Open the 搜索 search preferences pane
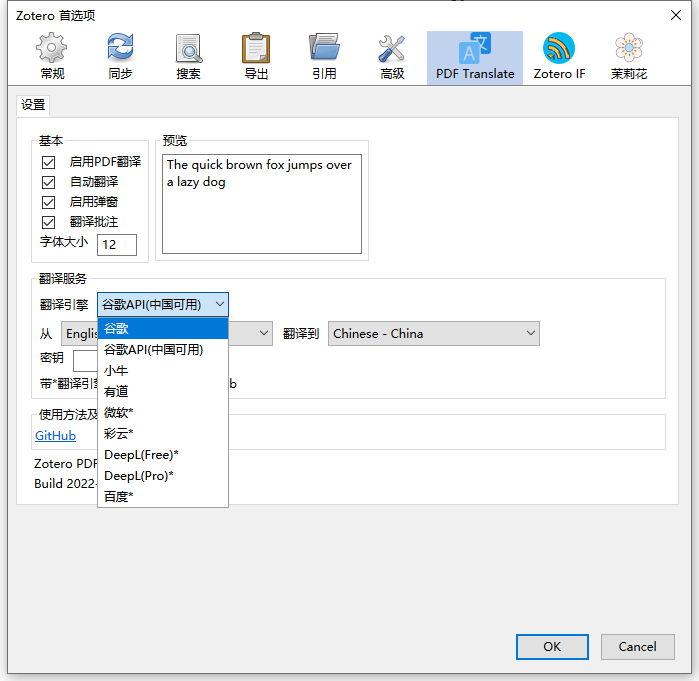The height and width of the screenshot is (681, 699). (189, 57)
